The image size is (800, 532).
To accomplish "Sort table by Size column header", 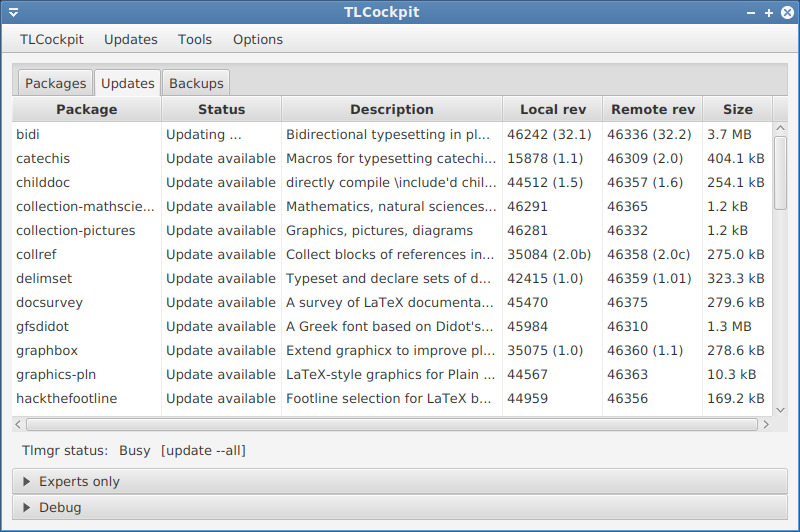I will point(737,110).
